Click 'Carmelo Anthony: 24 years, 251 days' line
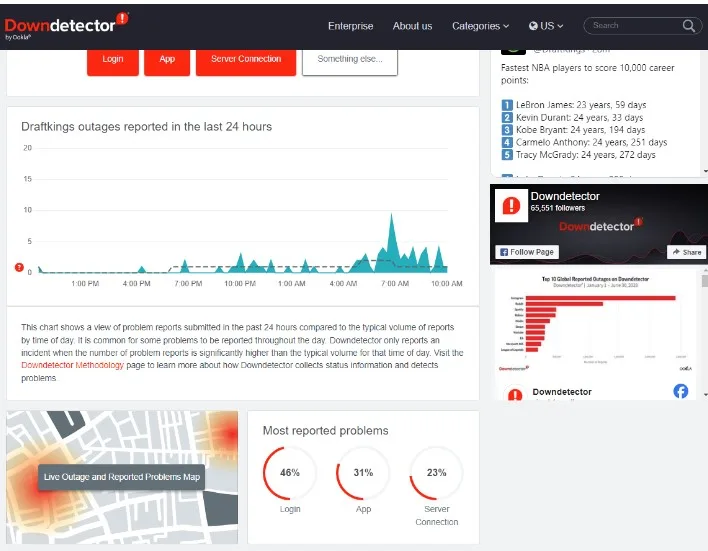Screen dimensions: 708x551 [x=584, y=142]
